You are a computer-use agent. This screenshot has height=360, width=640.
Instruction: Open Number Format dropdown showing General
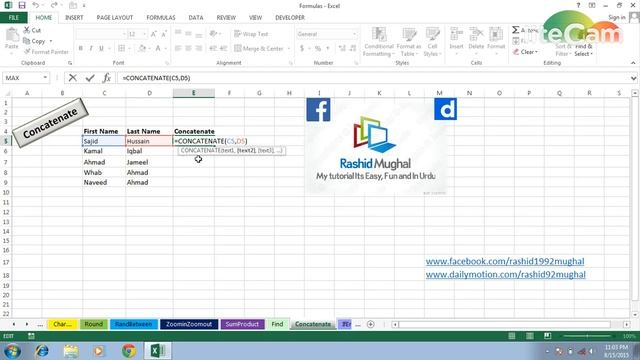pos(354,34)
